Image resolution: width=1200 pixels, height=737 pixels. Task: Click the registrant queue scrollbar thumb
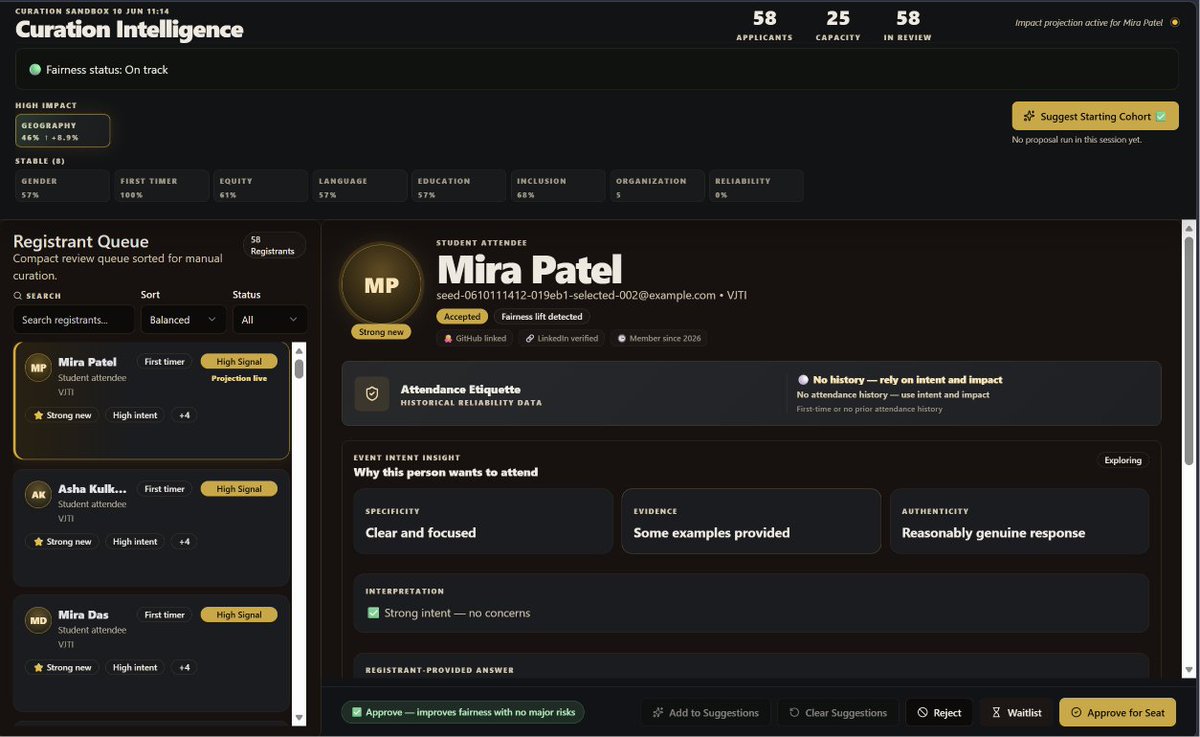(299, 368)
